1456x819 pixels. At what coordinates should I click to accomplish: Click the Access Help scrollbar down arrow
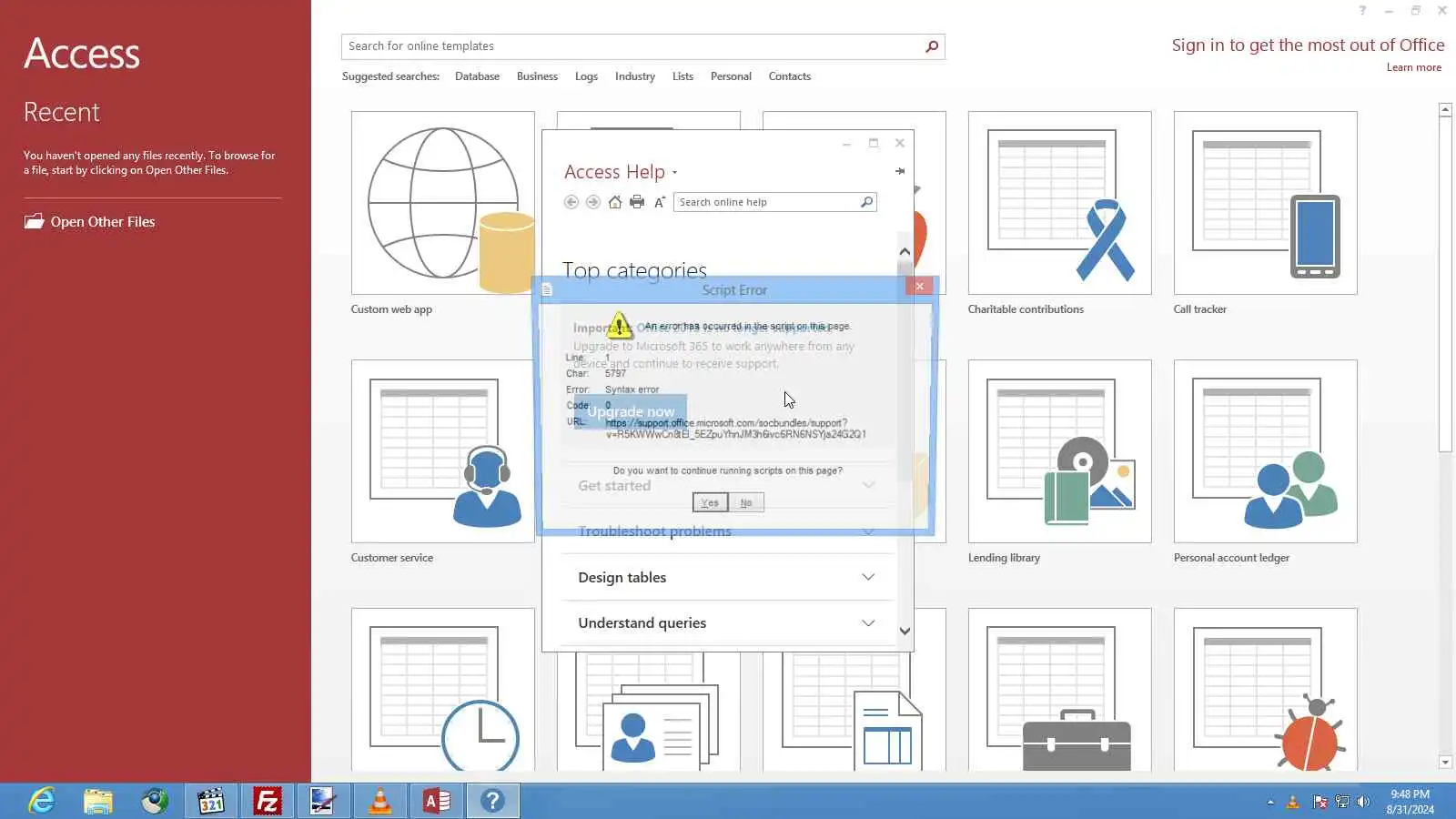(x=905, y=631)
